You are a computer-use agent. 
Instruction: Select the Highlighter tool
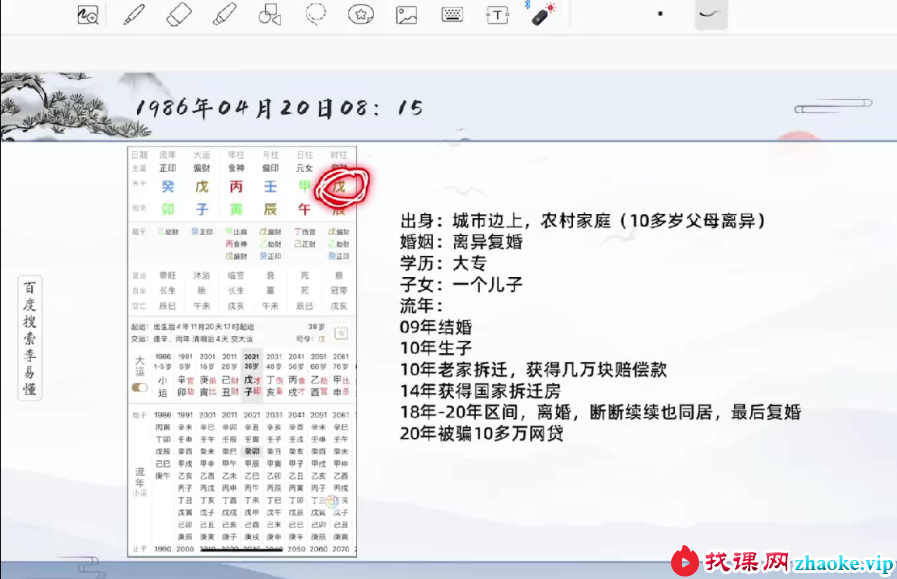224,15
